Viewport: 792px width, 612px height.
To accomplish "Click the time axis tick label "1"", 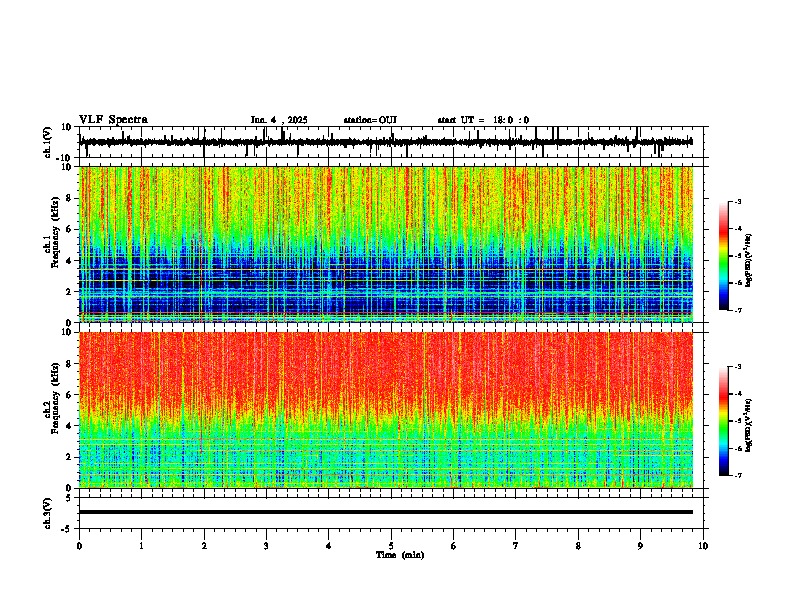I will pos(141,546).
